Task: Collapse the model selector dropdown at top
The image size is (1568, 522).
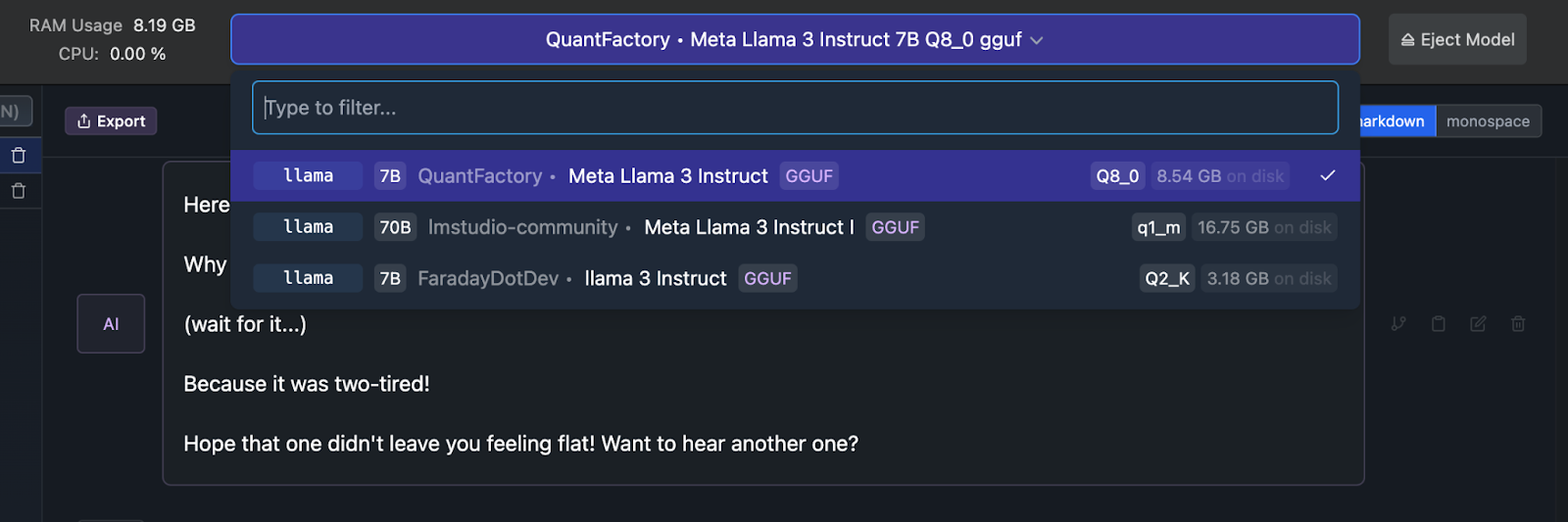Action: 795,39
